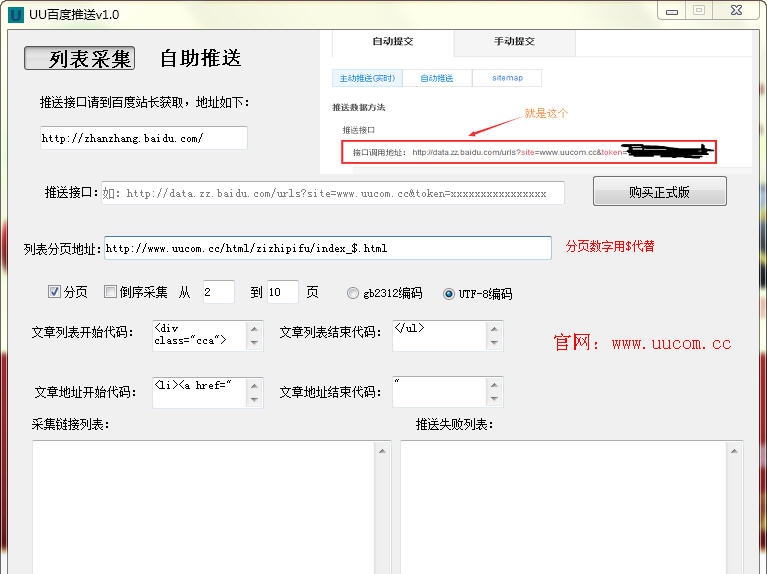Screen dimensions: 767x574
Task: Click the UU app icon in title bar
Action: 16,14
